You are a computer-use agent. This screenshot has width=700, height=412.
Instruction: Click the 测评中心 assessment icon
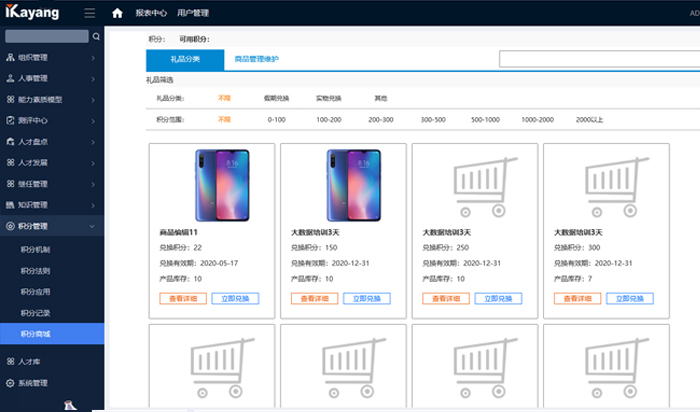pos(10,121)
